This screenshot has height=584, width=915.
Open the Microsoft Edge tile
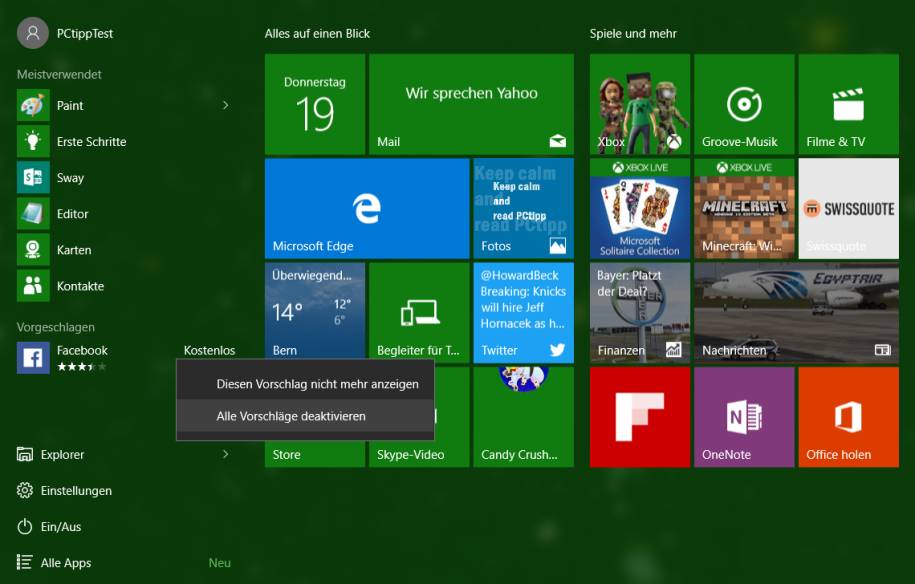point(367,208)
